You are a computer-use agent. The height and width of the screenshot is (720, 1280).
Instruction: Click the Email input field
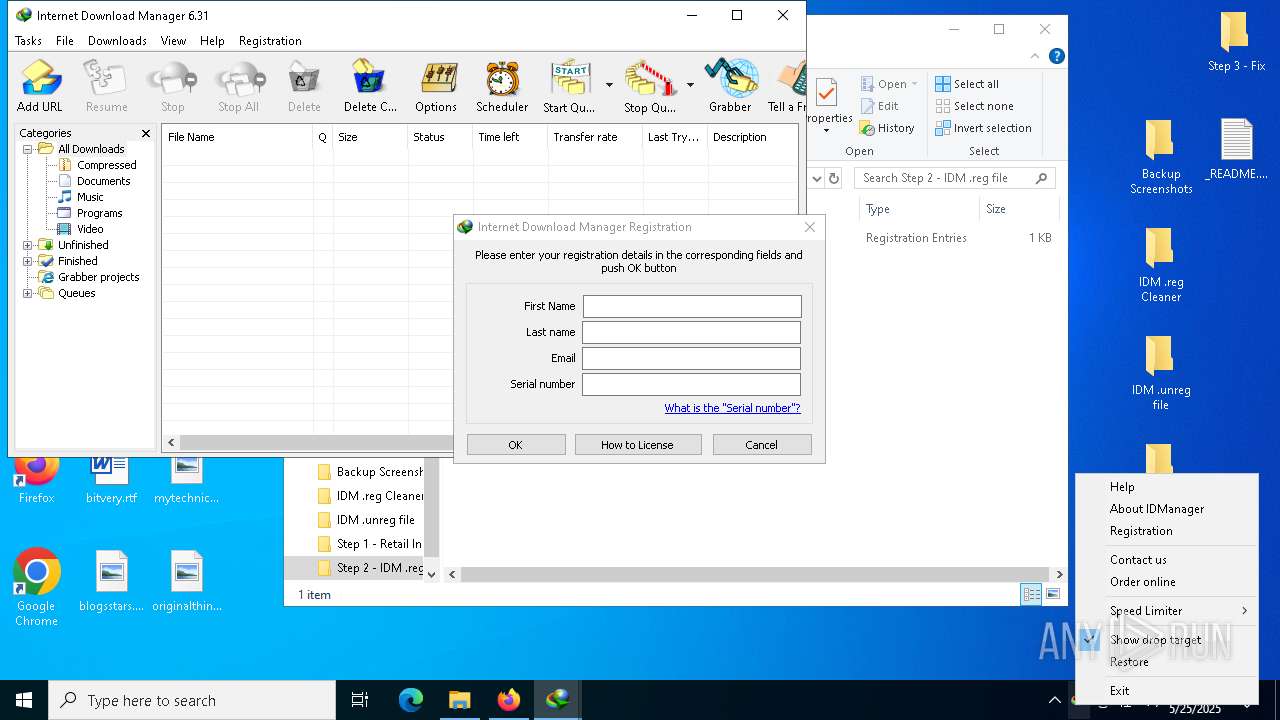(x=692, y=358)
